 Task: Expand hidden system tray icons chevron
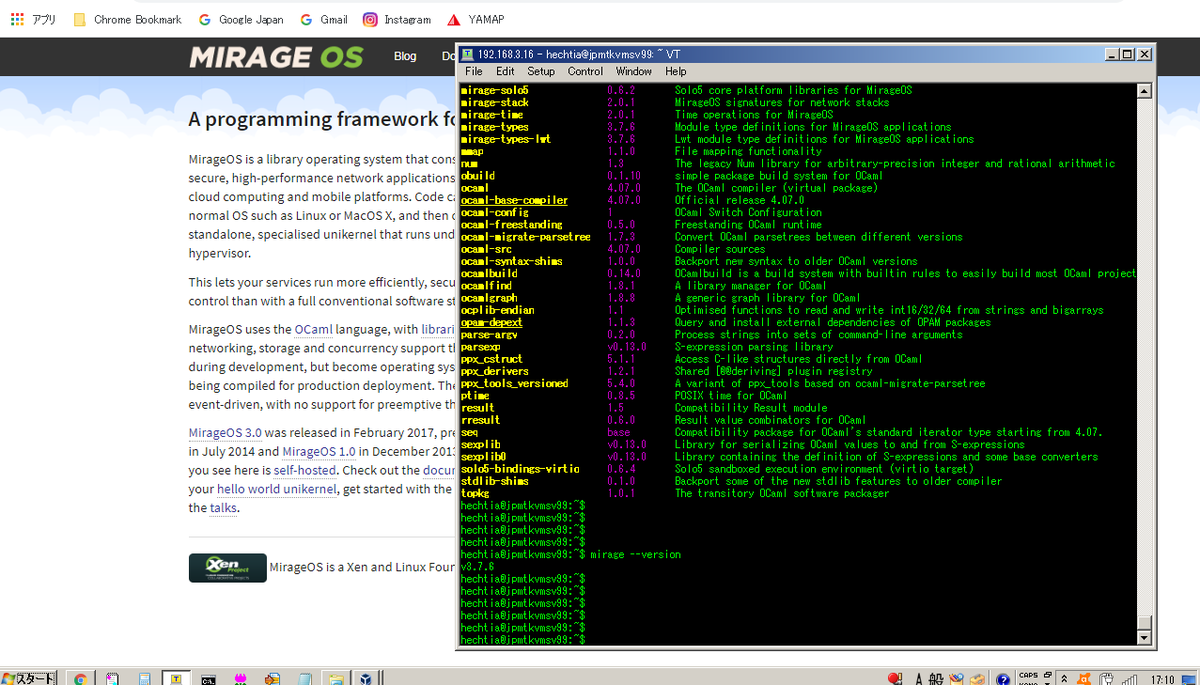click(1064, 679)
